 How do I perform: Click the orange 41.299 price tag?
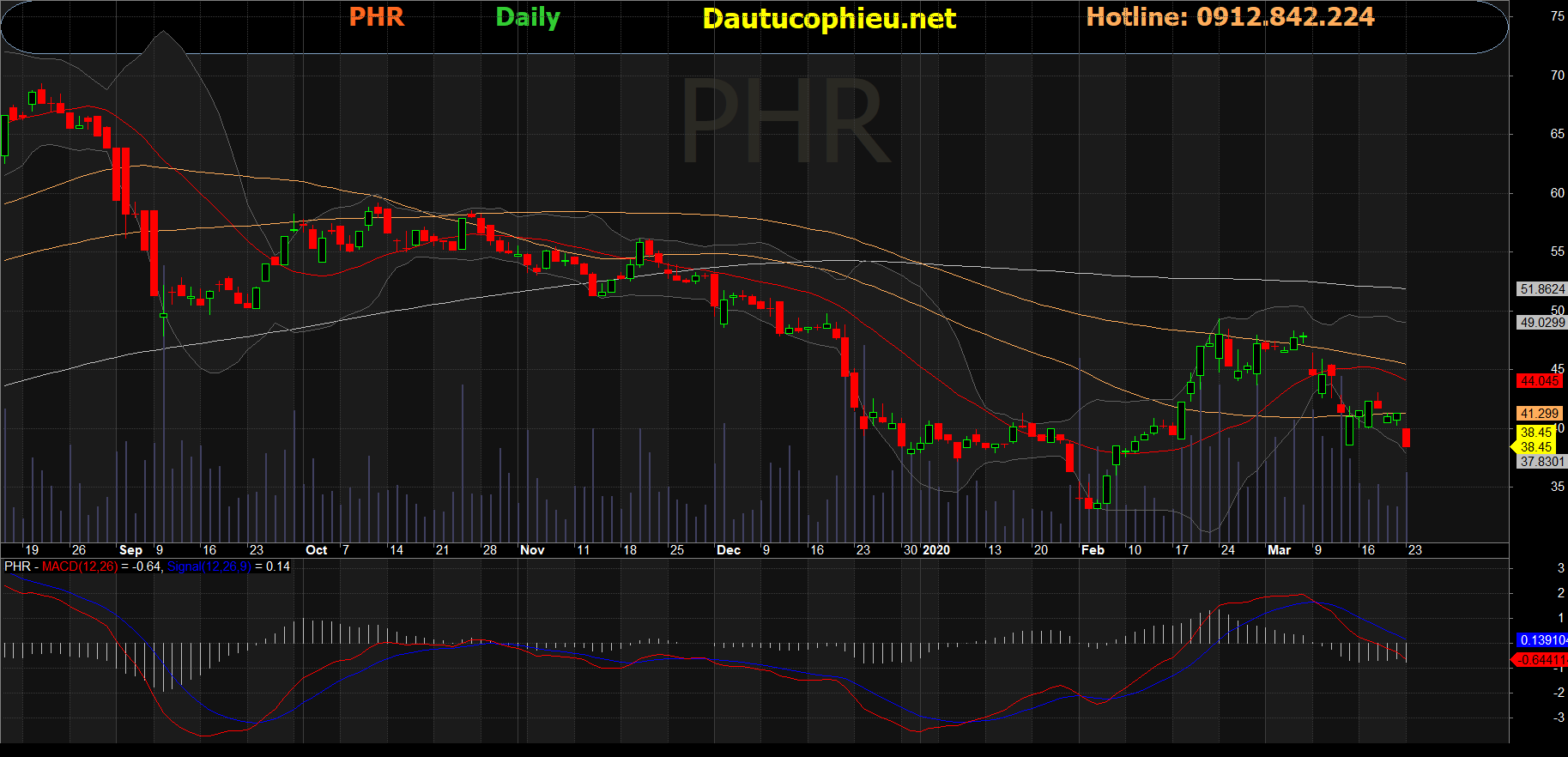point(1540,414)
